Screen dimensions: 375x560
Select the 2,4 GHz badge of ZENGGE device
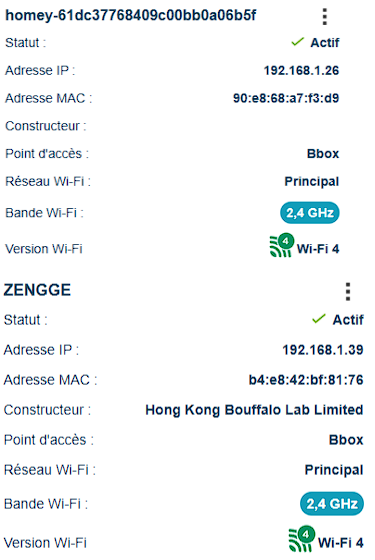pos(332,504)
